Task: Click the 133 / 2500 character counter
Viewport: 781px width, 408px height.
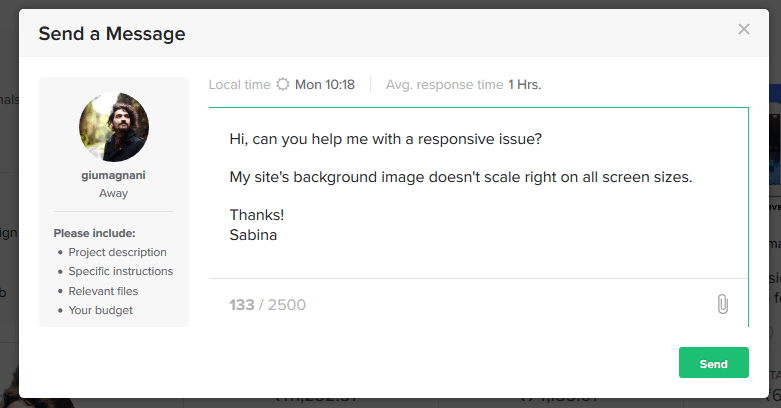Action: click(x=267, y=304)
